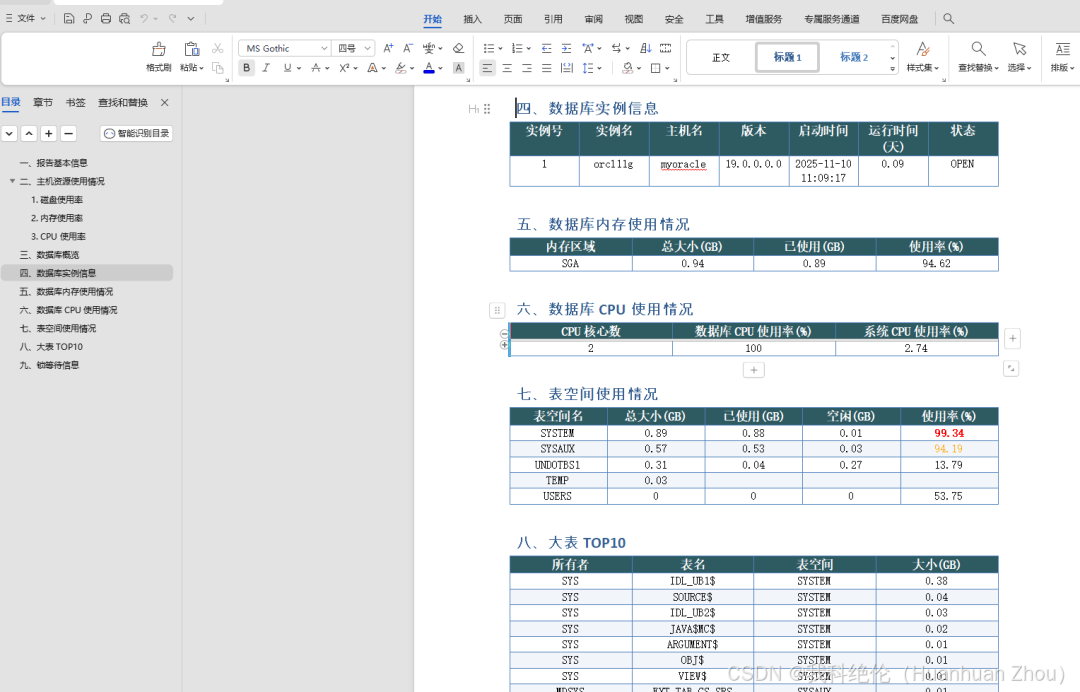Toggle Align Left paragraph button
The image size is (1080, 692).
(x=487, y=67)
